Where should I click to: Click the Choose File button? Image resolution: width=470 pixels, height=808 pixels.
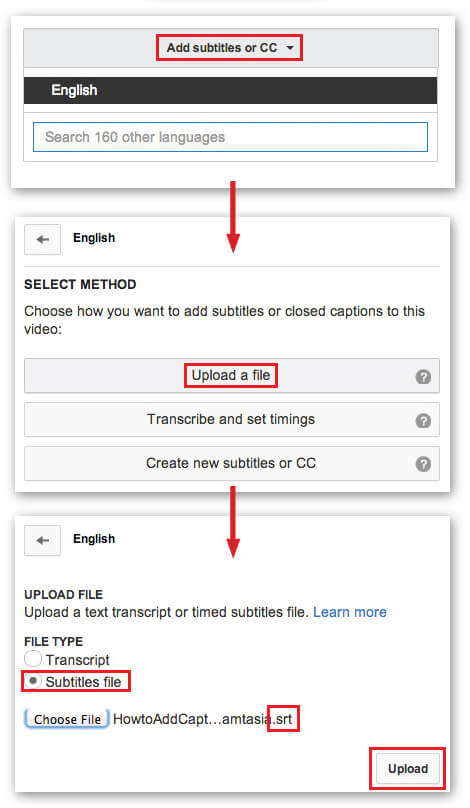tap(66, 719)
